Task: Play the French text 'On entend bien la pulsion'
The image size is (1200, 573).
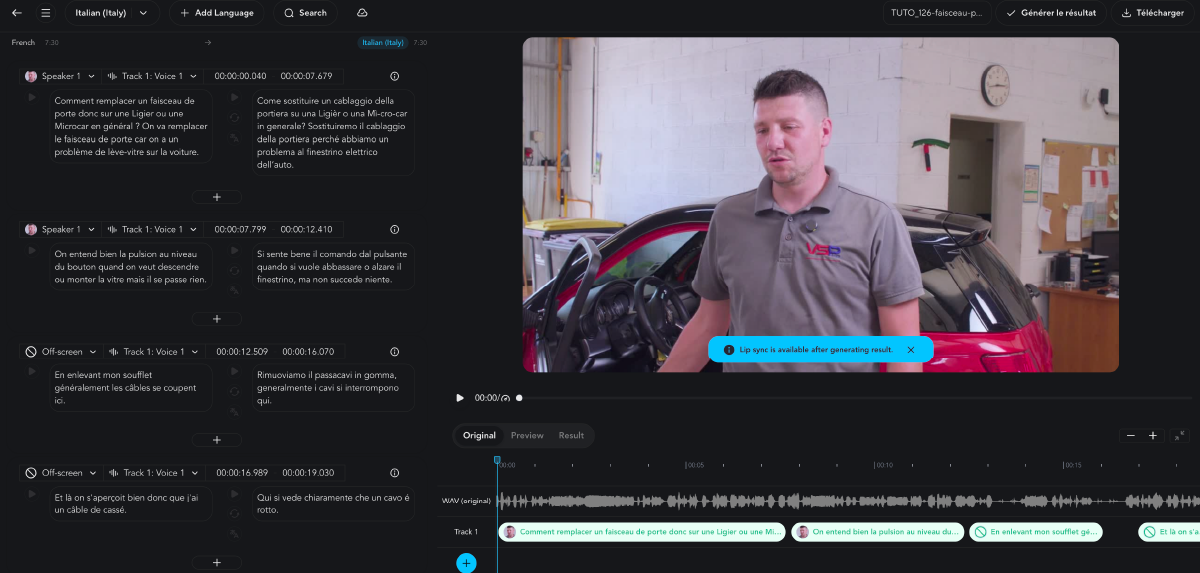Action: coord(32,251)
